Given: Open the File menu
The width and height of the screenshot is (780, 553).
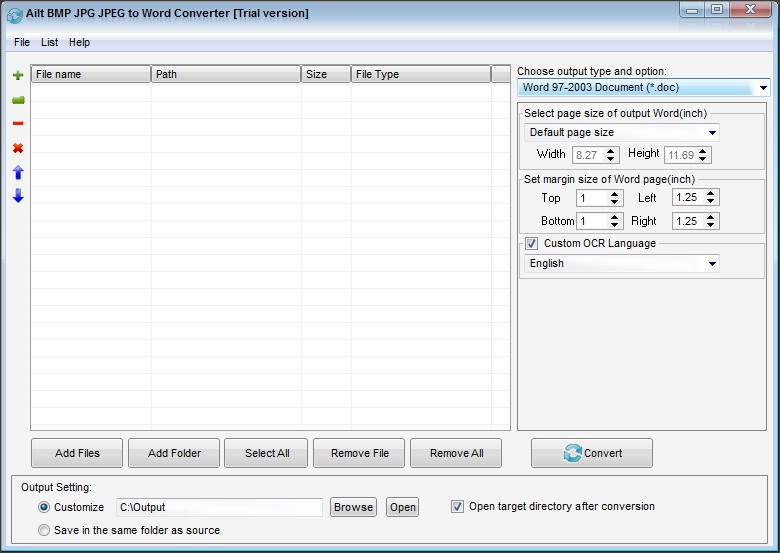Looking at the screenshot, I should point(22,42).
